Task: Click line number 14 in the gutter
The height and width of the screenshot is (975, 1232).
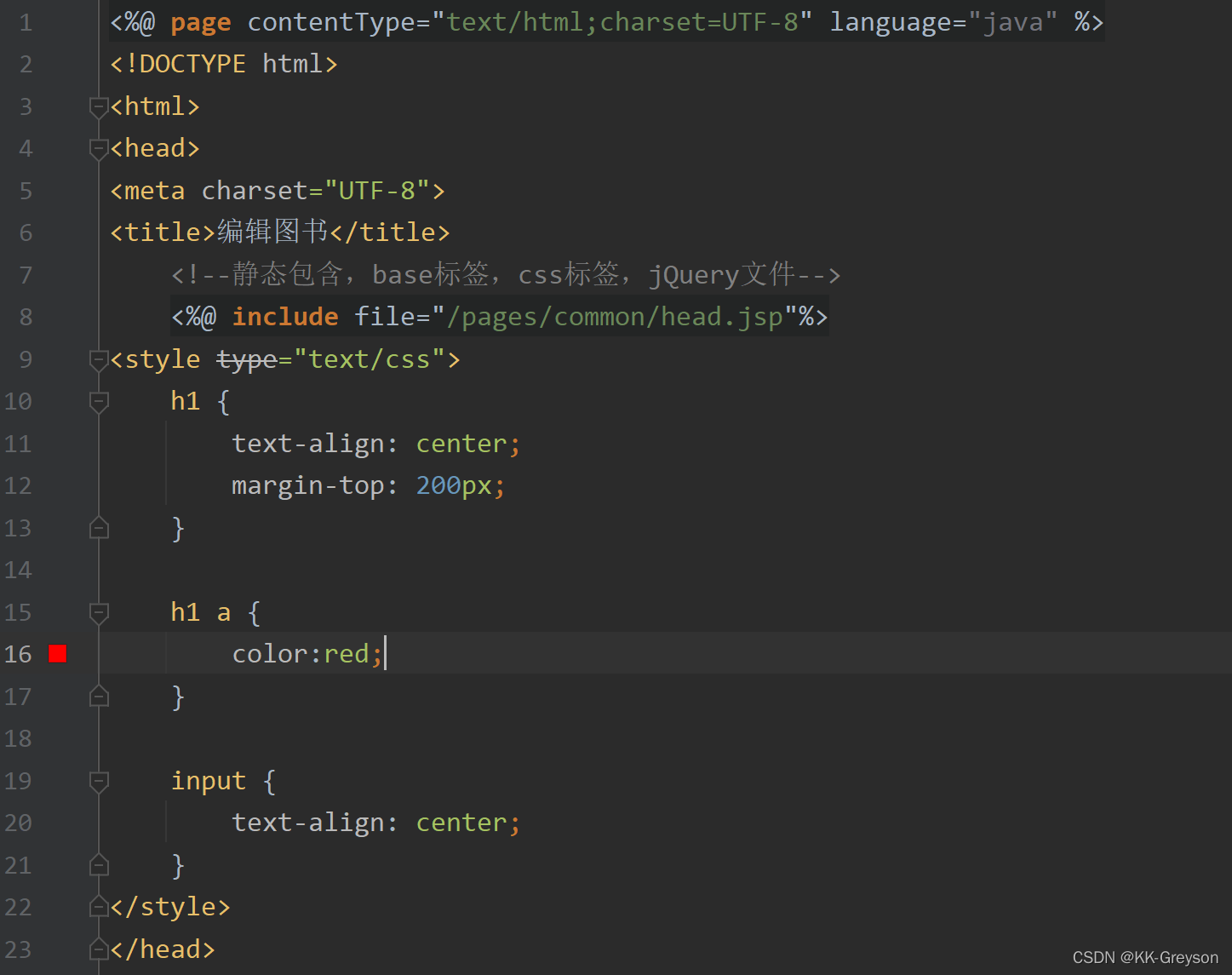Action: coord(18,570)
